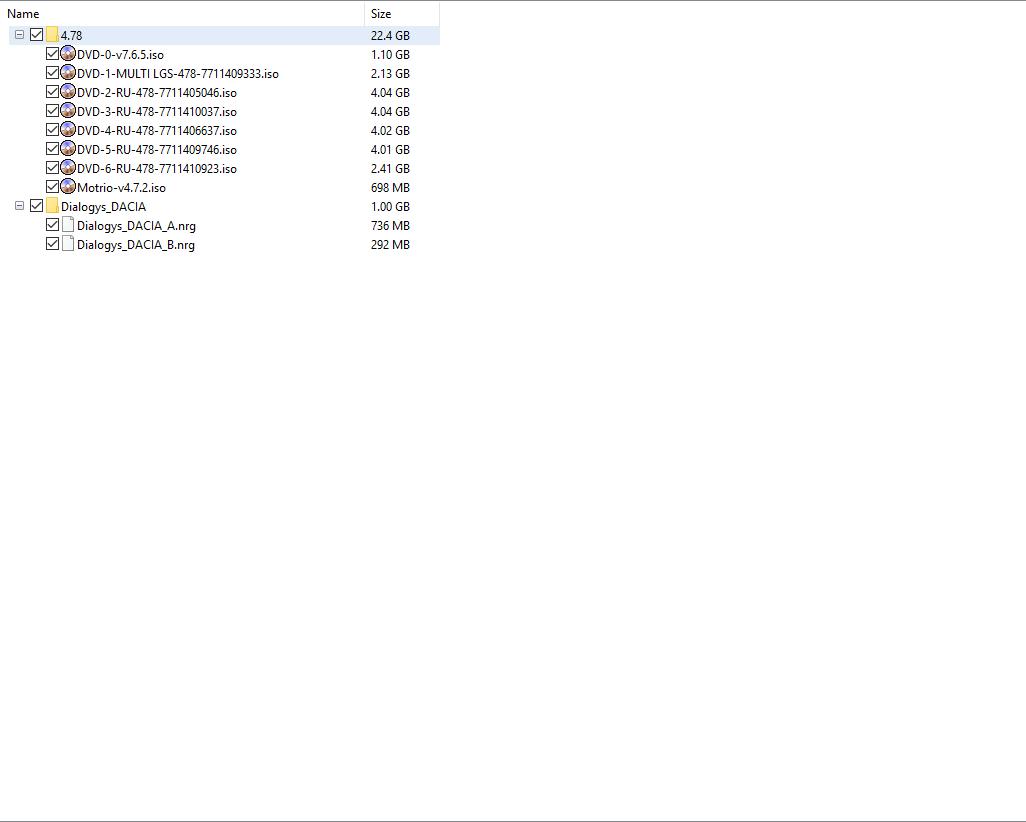Select DVD-1-MULTI LGS-478-7711409333.iso file name

178,74
